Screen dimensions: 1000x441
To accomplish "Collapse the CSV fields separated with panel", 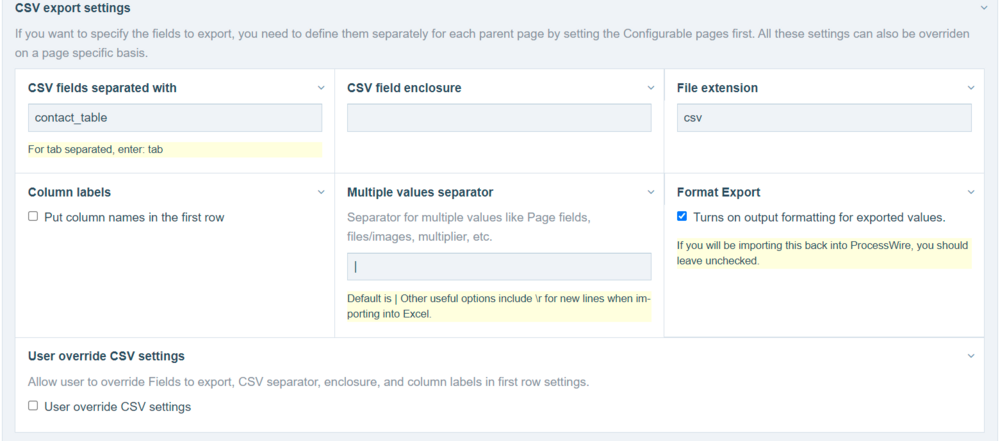I will 321,88.
